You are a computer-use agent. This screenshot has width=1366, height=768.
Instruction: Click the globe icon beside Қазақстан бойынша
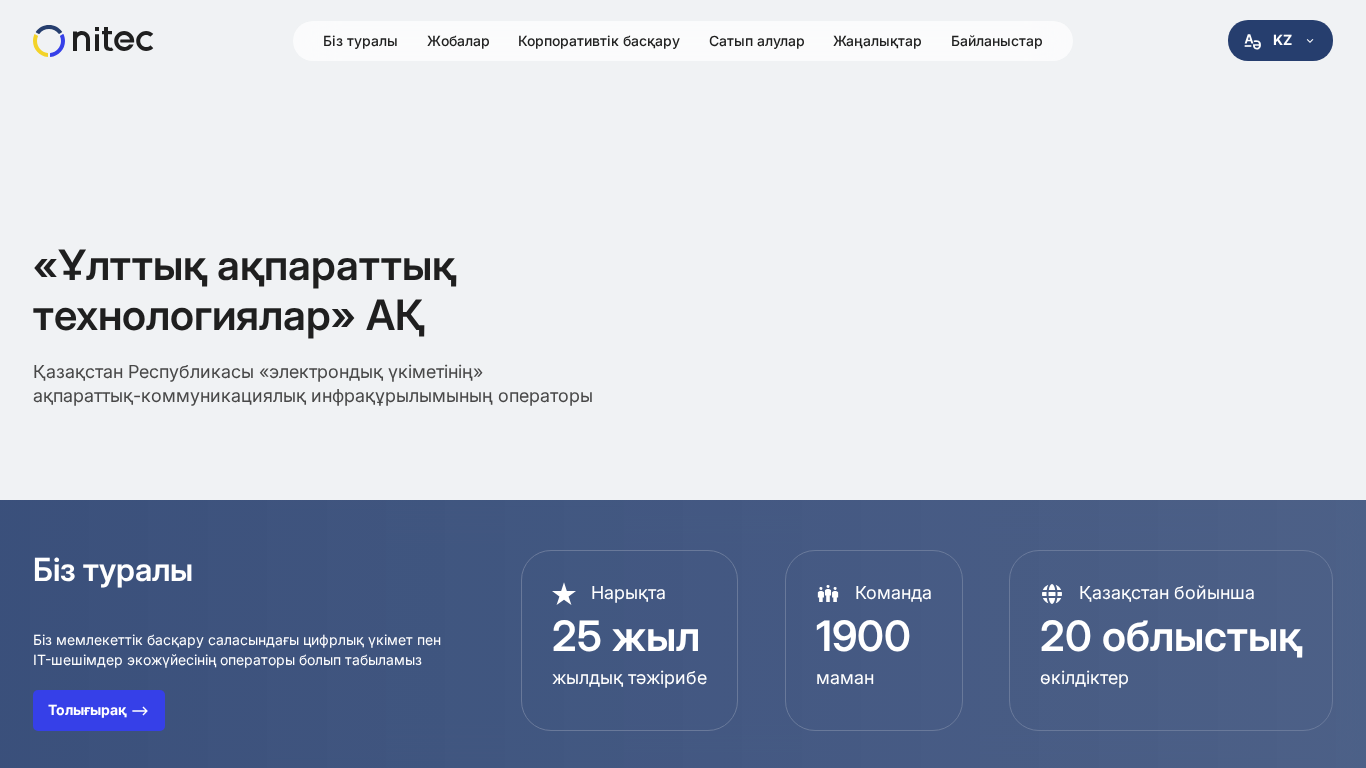[x=1052, y=594]
